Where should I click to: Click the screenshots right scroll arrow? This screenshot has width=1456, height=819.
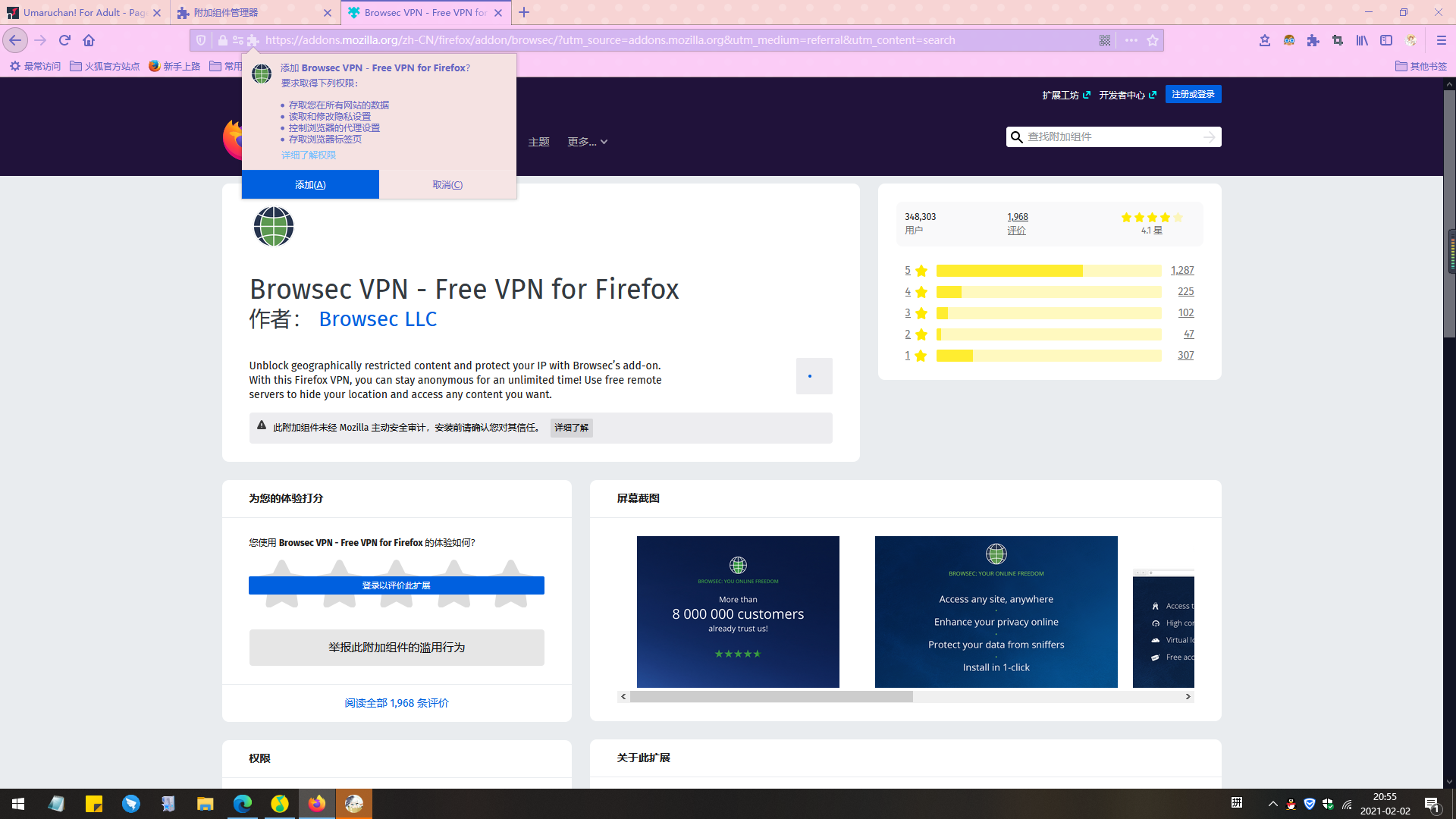pyautogui.click(x=1188, y=696)
